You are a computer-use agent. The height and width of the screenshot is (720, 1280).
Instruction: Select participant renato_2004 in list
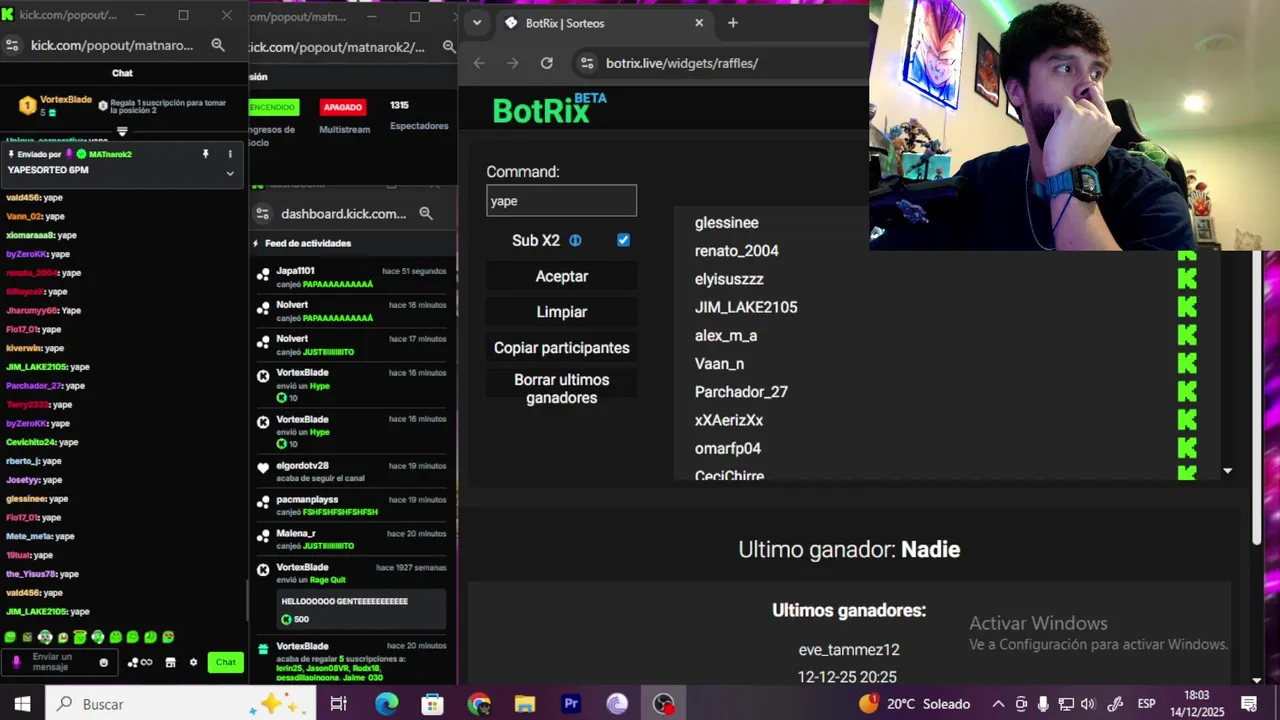pos(736,251)
